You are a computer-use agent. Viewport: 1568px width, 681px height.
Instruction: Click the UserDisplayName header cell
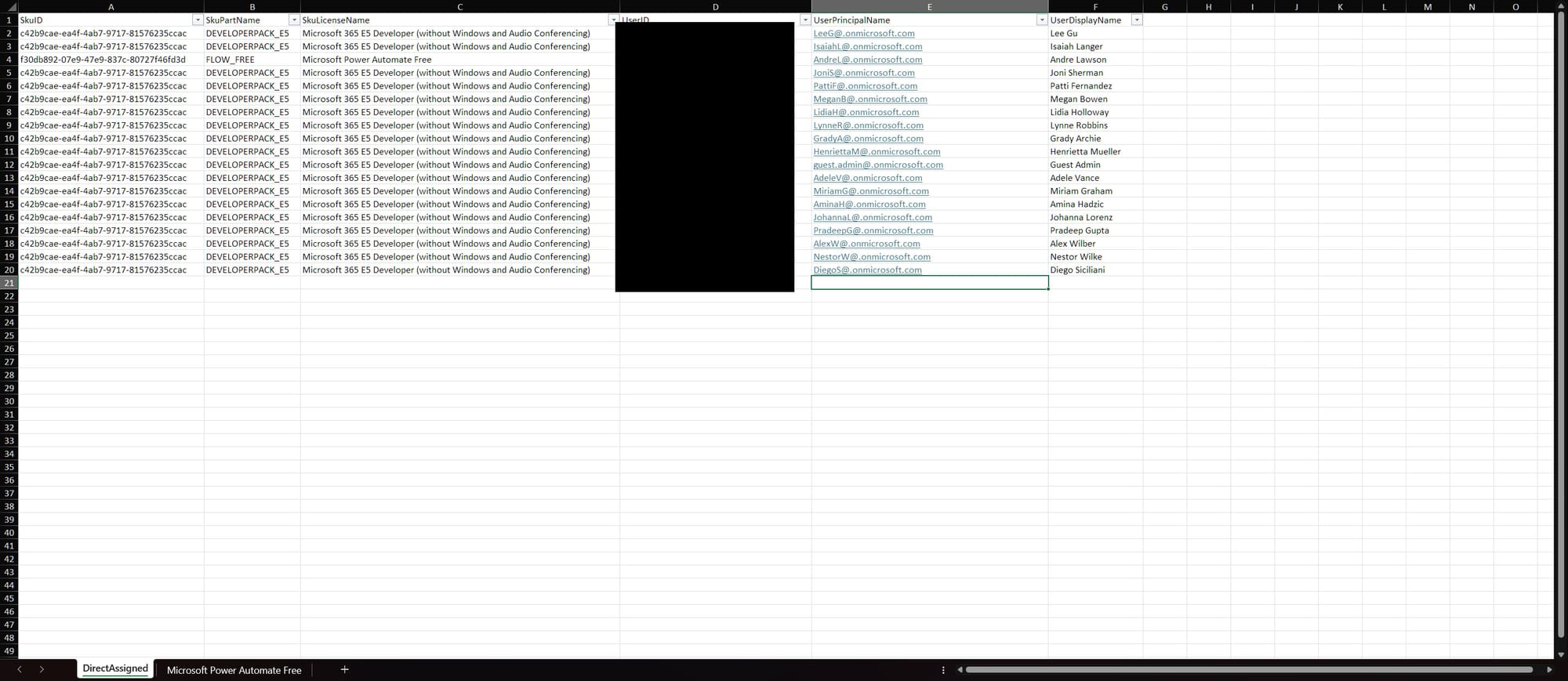click(1095, 20)
